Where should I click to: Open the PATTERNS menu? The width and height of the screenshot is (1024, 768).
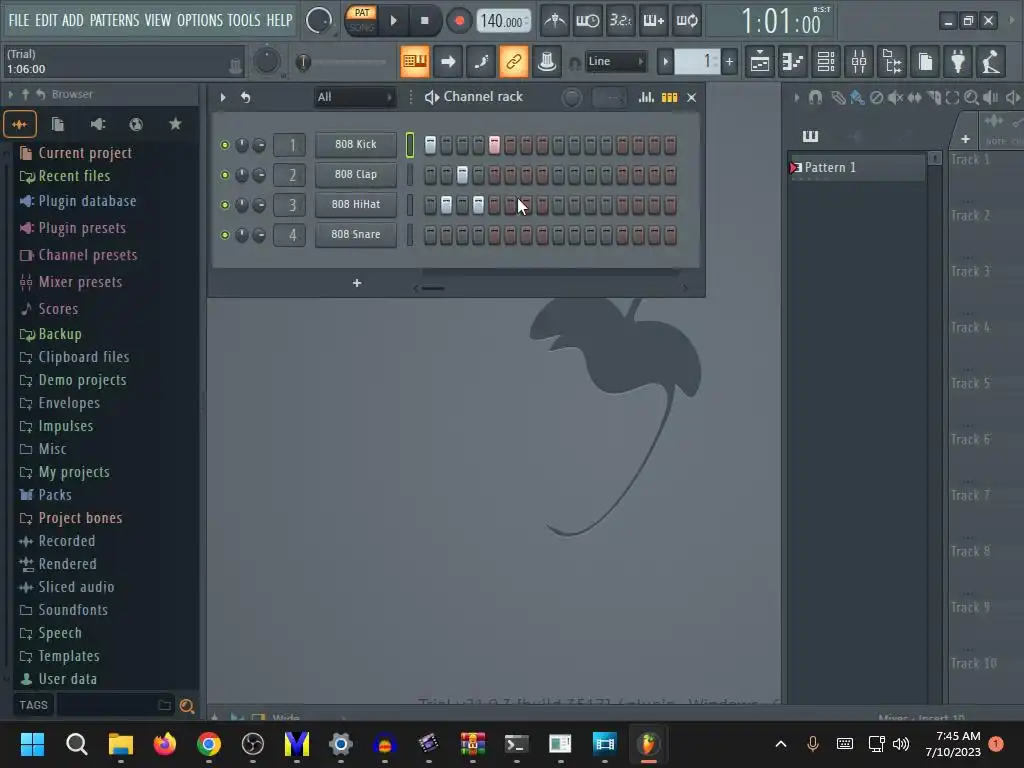point(114,20)
